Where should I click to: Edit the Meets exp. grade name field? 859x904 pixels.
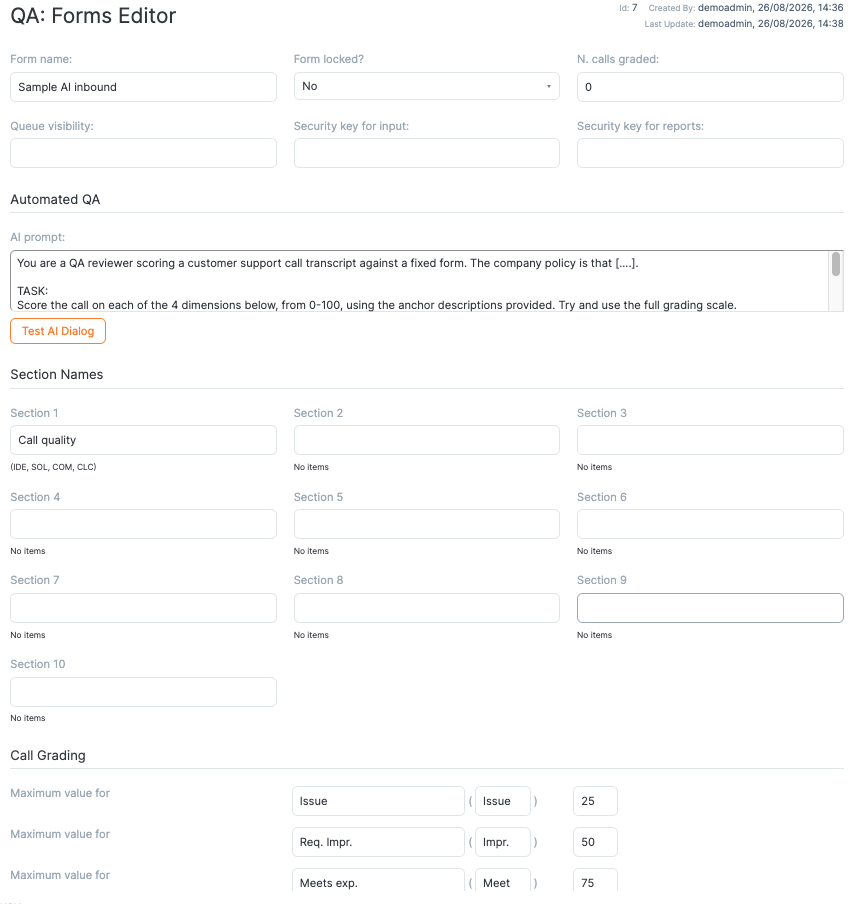378,881
